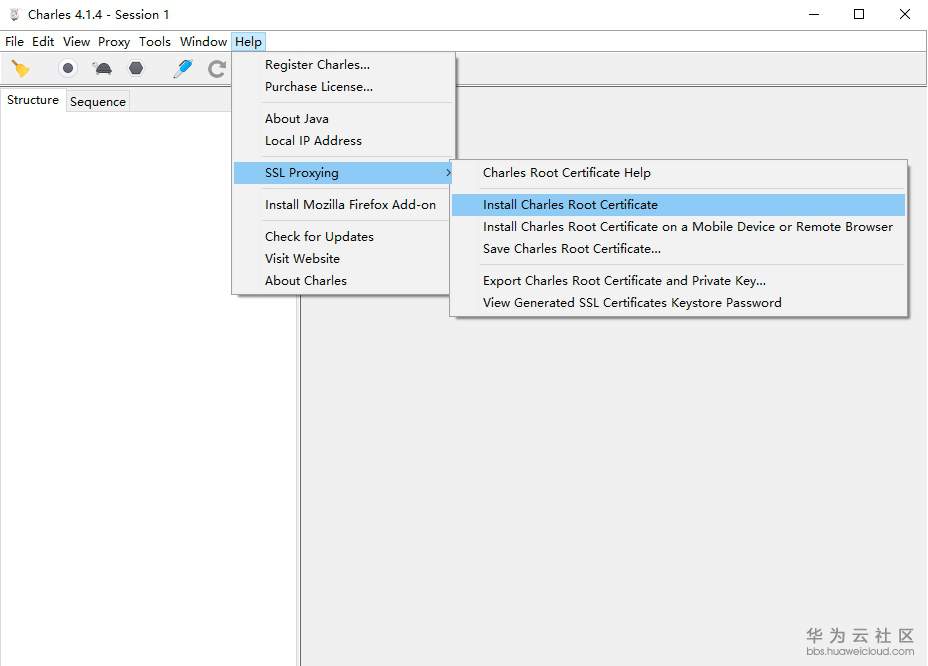Click the hexagon breakpoints icon
The height and width of the screenshot is (666, 928).
coord(136,69)
